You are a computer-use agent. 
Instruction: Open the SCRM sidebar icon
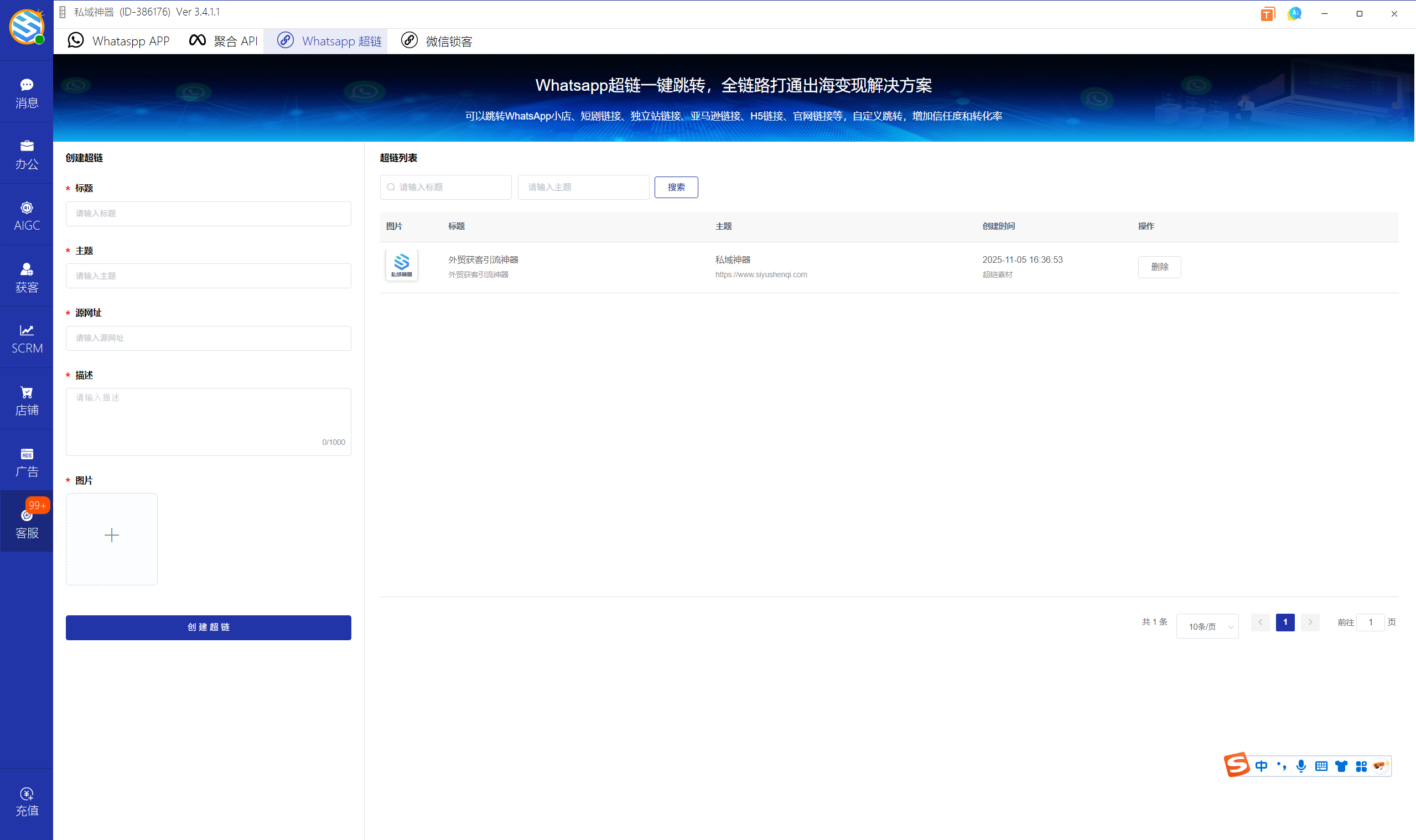(27, 339)
